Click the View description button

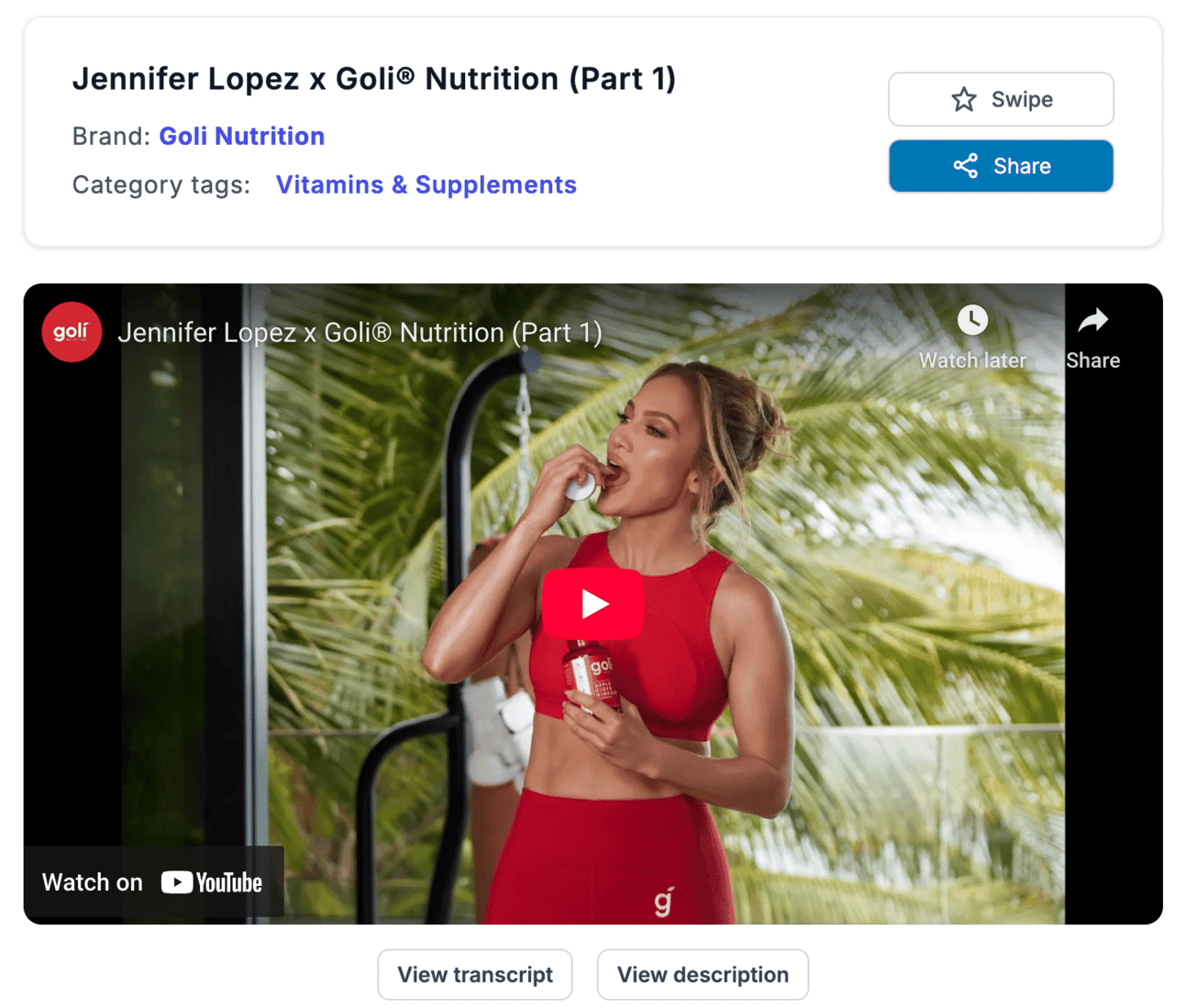coord(703,974)
